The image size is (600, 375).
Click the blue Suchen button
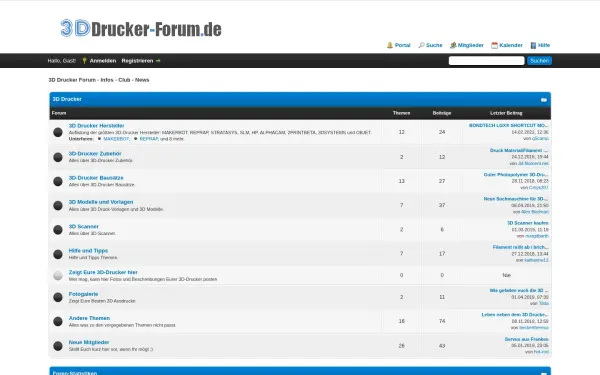tap(540, 60)
